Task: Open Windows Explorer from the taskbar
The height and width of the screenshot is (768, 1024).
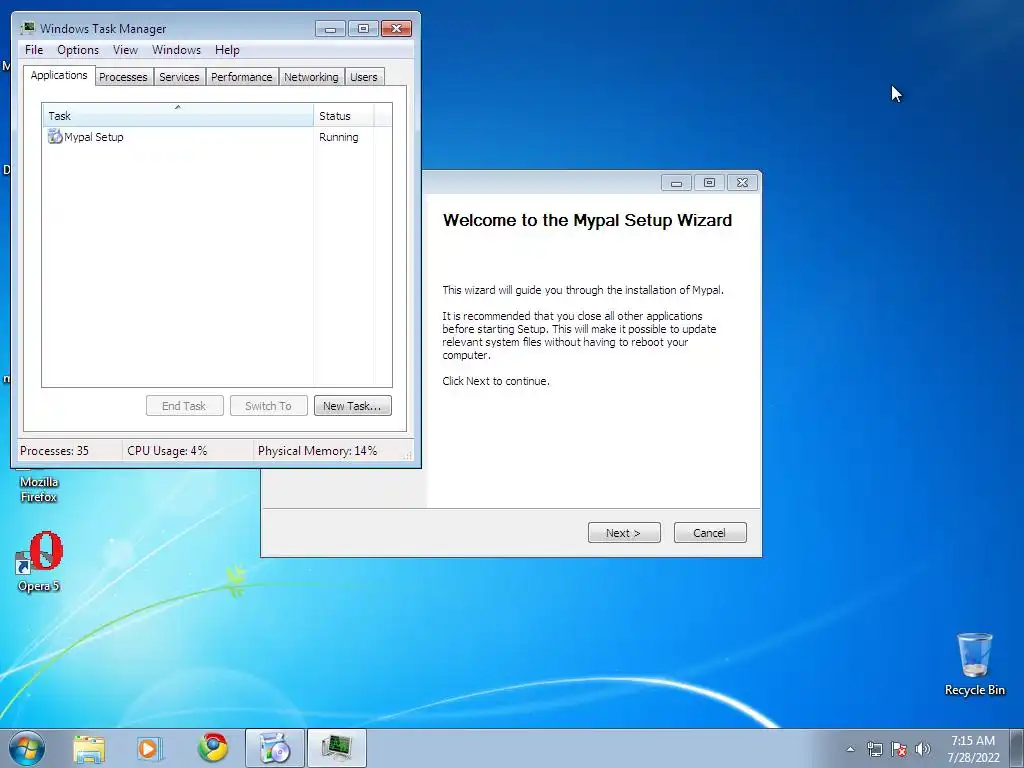Action: (89, 748)
